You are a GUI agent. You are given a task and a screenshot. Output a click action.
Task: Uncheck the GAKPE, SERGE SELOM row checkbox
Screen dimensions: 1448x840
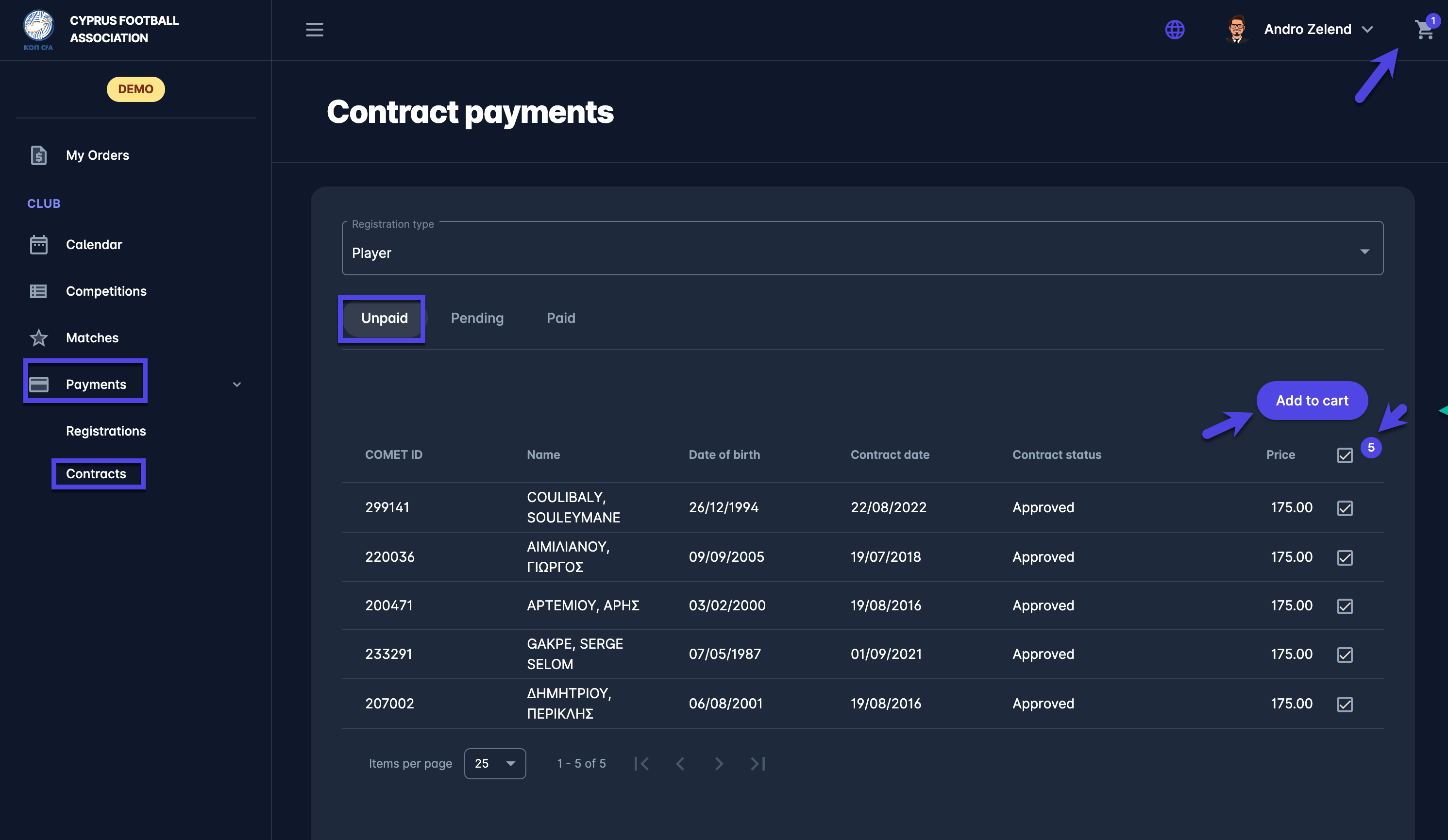click(x=1345, y=655)
